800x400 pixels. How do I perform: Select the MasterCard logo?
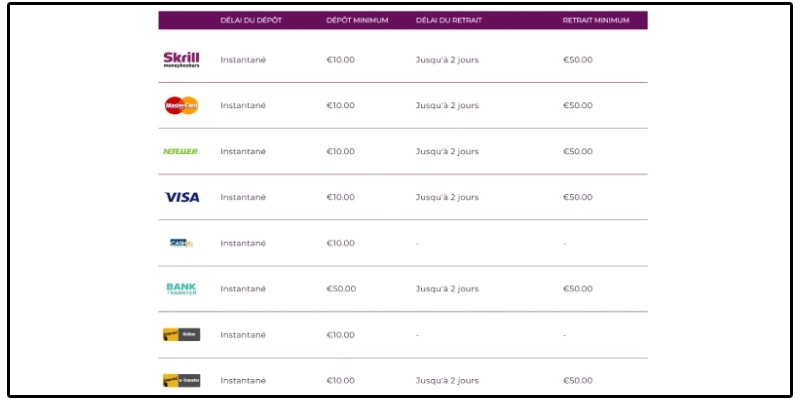coord(181,105)
